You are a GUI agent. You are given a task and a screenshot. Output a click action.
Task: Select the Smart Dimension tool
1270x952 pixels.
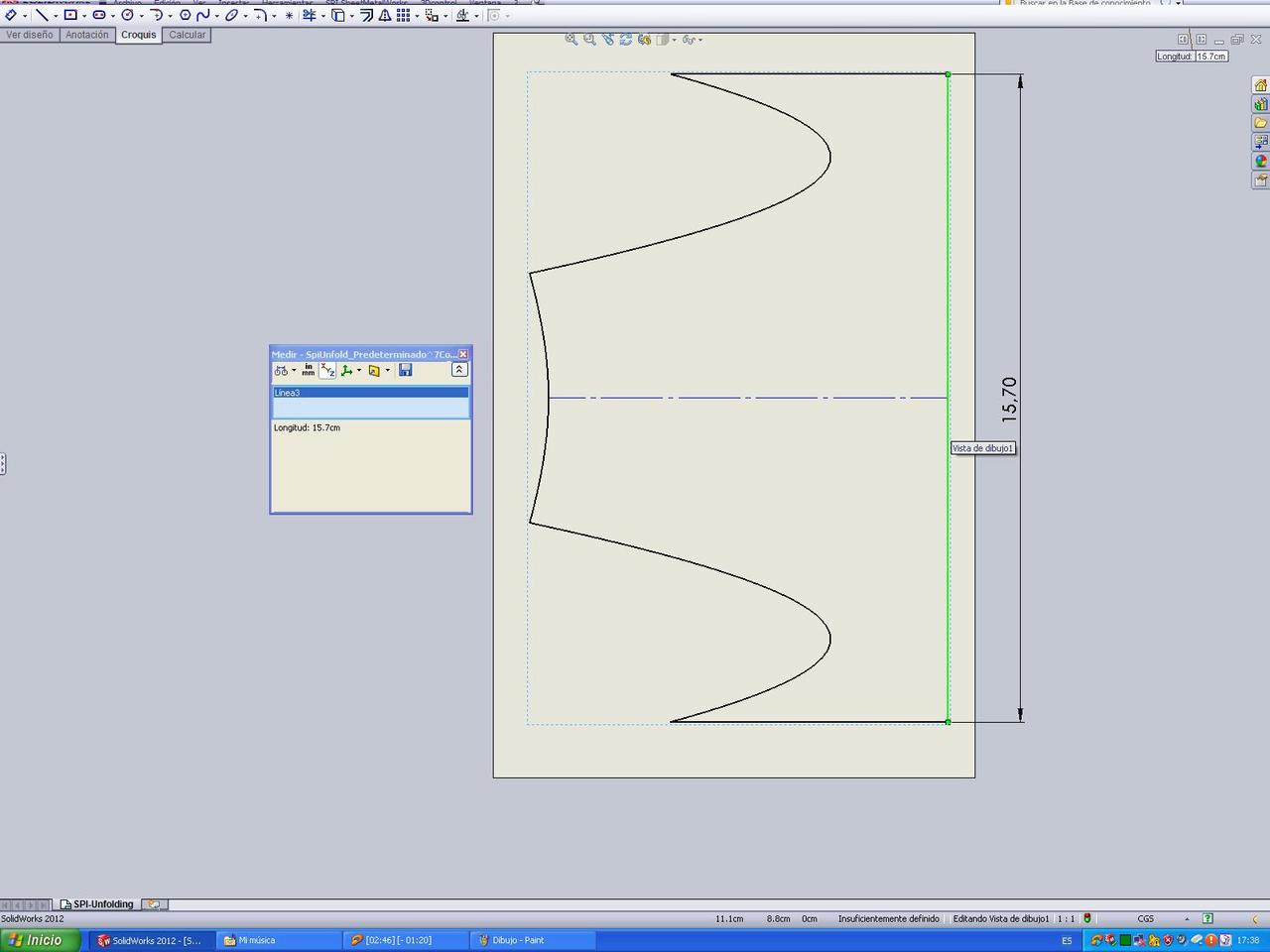[11, 15]
